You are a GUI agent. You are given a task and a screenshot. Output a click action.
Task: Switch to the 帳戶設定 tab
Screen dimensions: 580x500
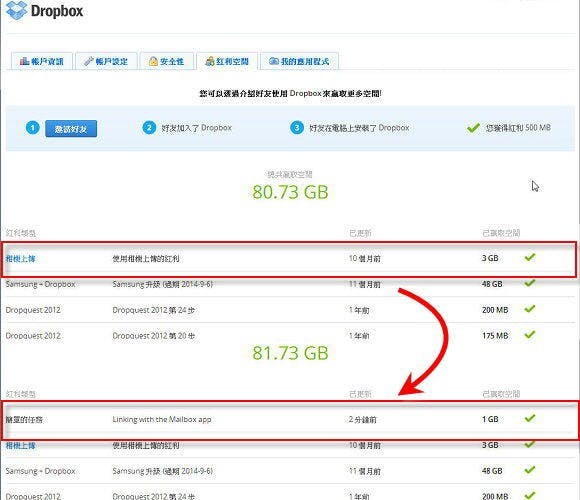(x=106, y=61)
